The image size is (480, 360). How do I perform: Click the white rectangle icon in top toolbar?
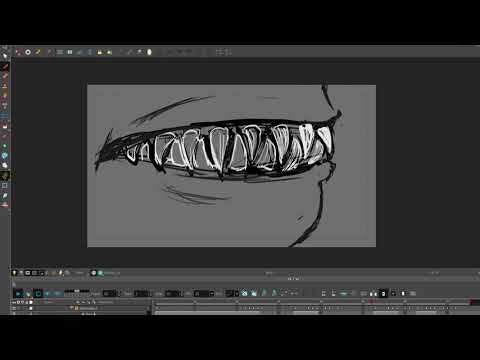(70, 52)
